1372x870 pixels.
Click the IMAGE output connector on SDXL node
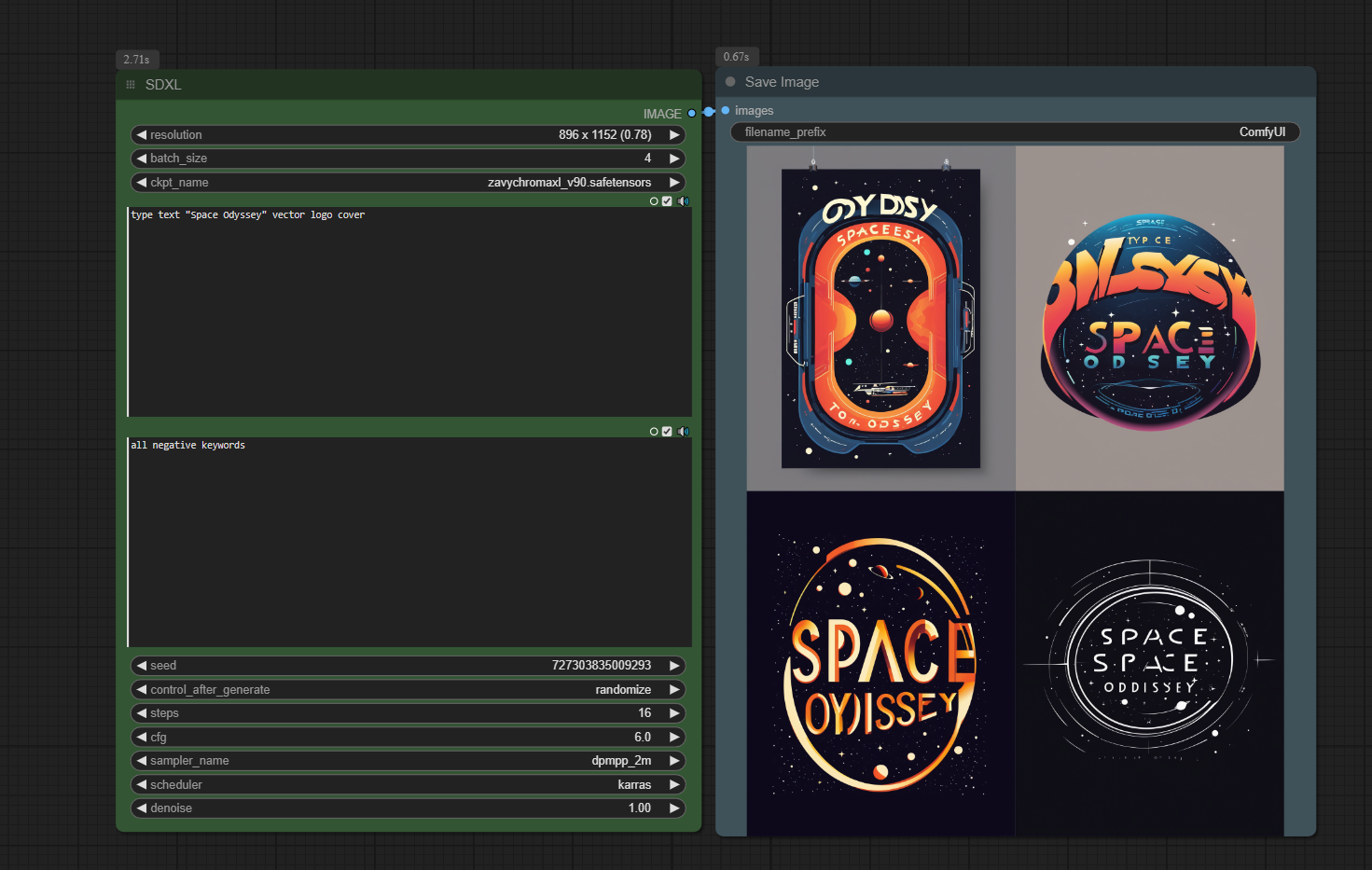[x=691, y=114]
